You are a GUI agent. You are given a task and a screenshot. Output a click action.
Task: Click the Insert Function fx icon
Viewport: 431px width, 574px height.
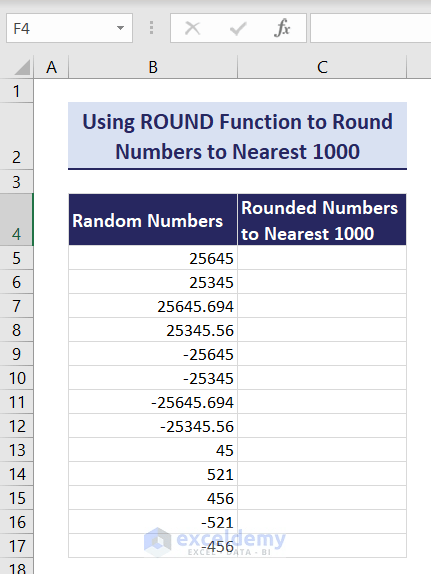282,28
